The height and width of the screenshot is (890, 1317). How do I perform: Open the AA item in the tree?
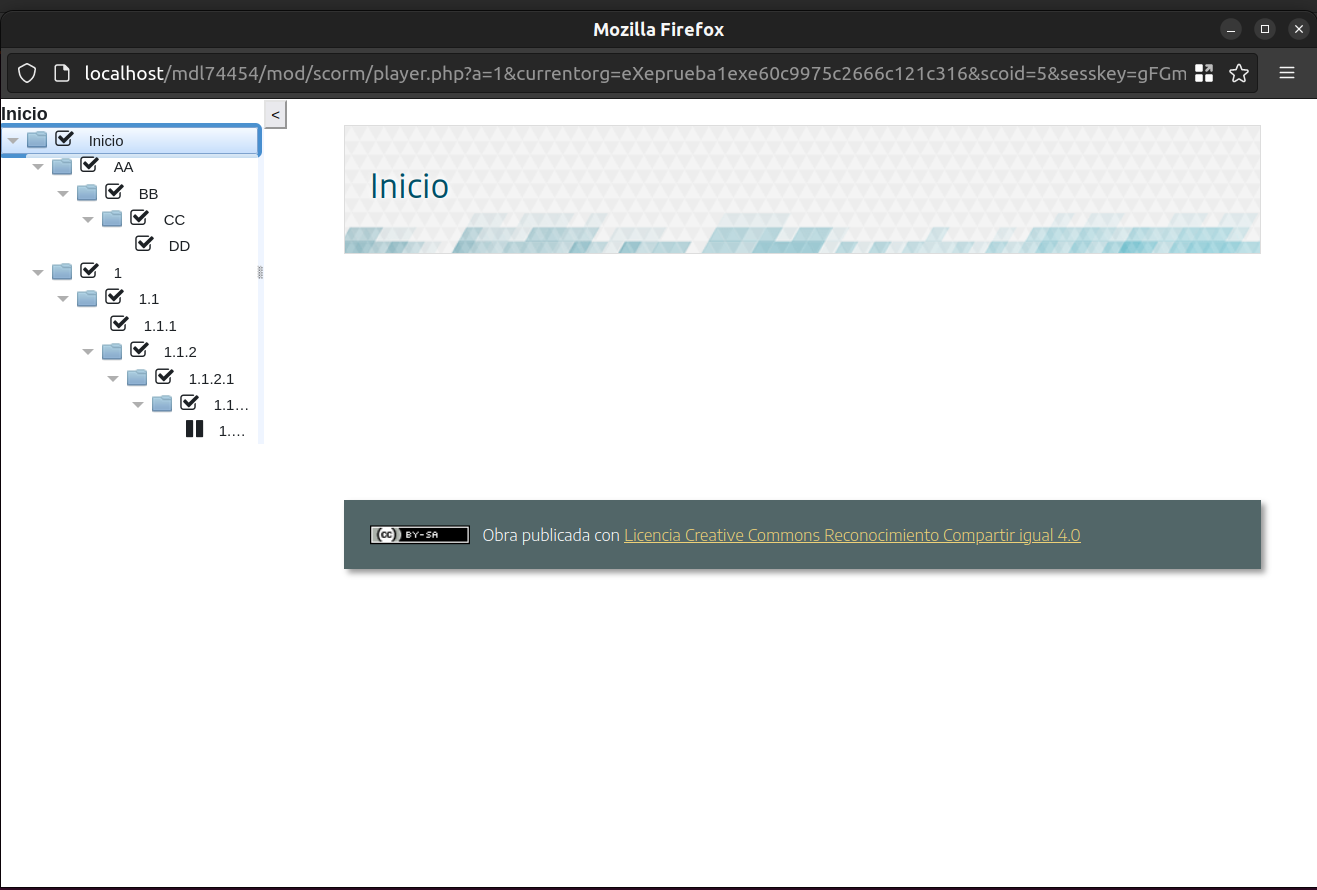click(x=124, y=167)
